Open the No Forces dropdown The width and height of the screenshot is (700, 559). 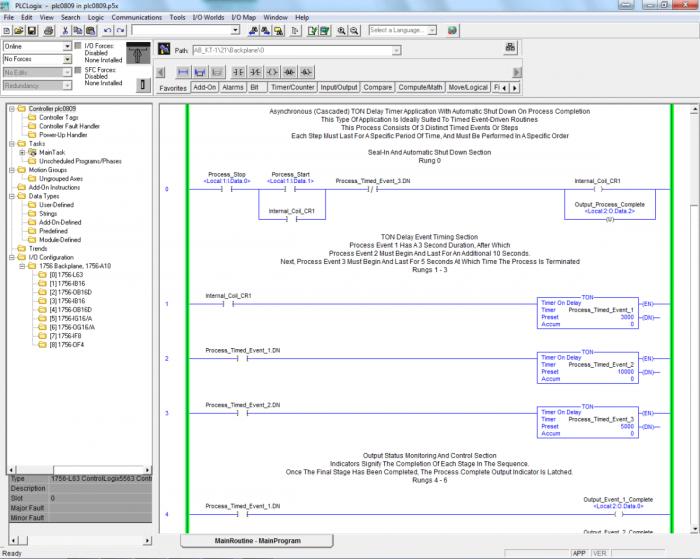[67, 59]
